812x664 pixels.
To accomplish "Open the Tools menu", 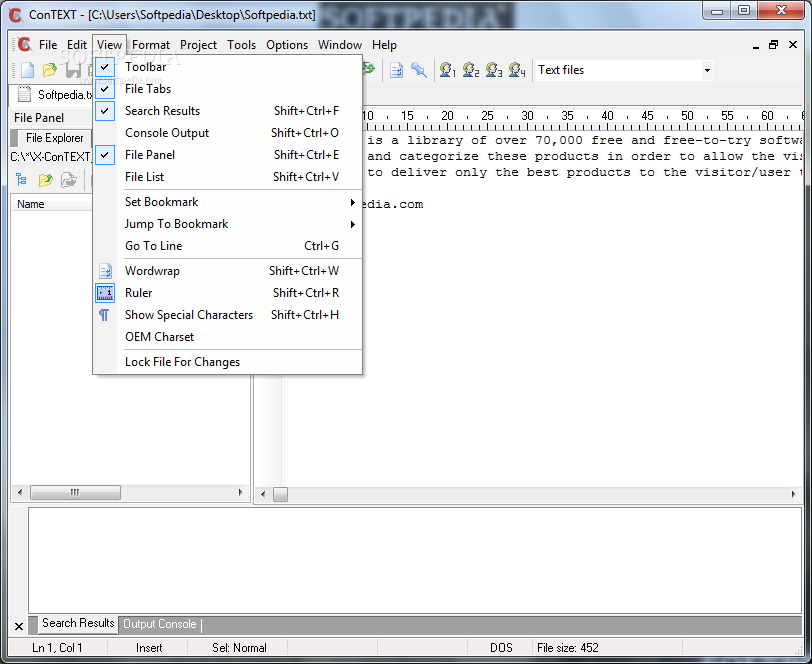I will pos(241,45).
